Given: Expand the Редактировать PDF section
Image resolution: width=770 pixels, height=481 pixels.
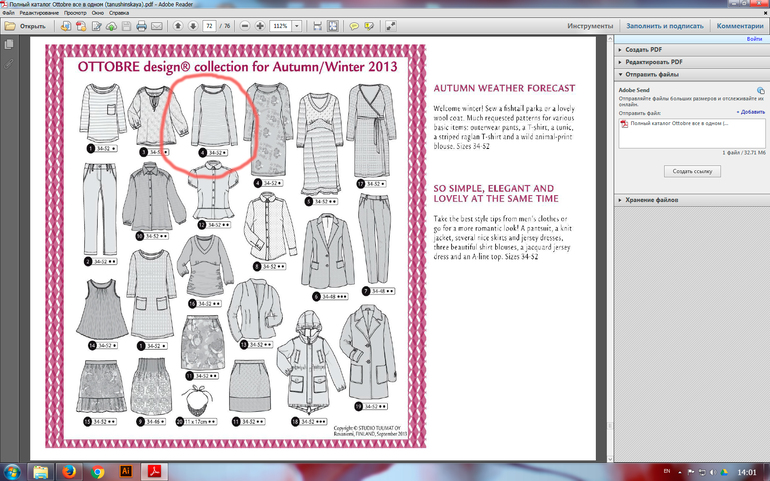Looking at the screenshot, I should coord(655,62).
